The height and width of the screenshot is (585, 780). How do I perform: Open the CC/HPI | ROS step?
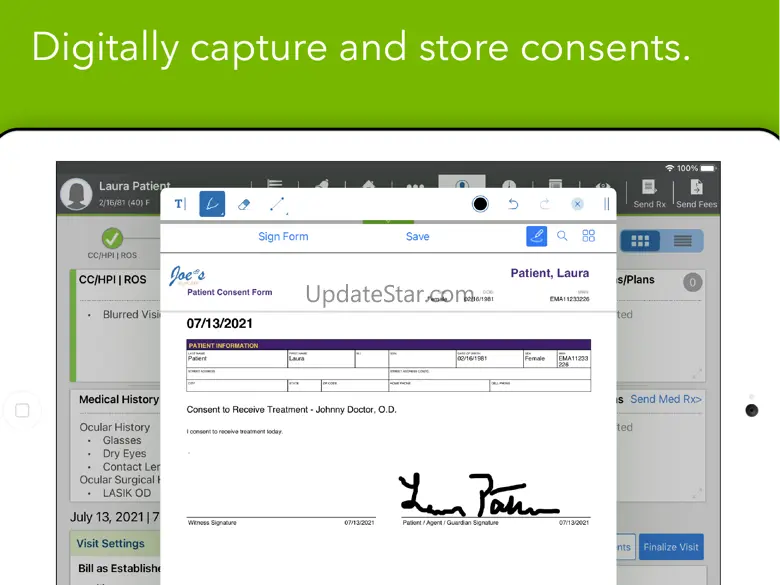pyautogui.click(x=112, y=244)
